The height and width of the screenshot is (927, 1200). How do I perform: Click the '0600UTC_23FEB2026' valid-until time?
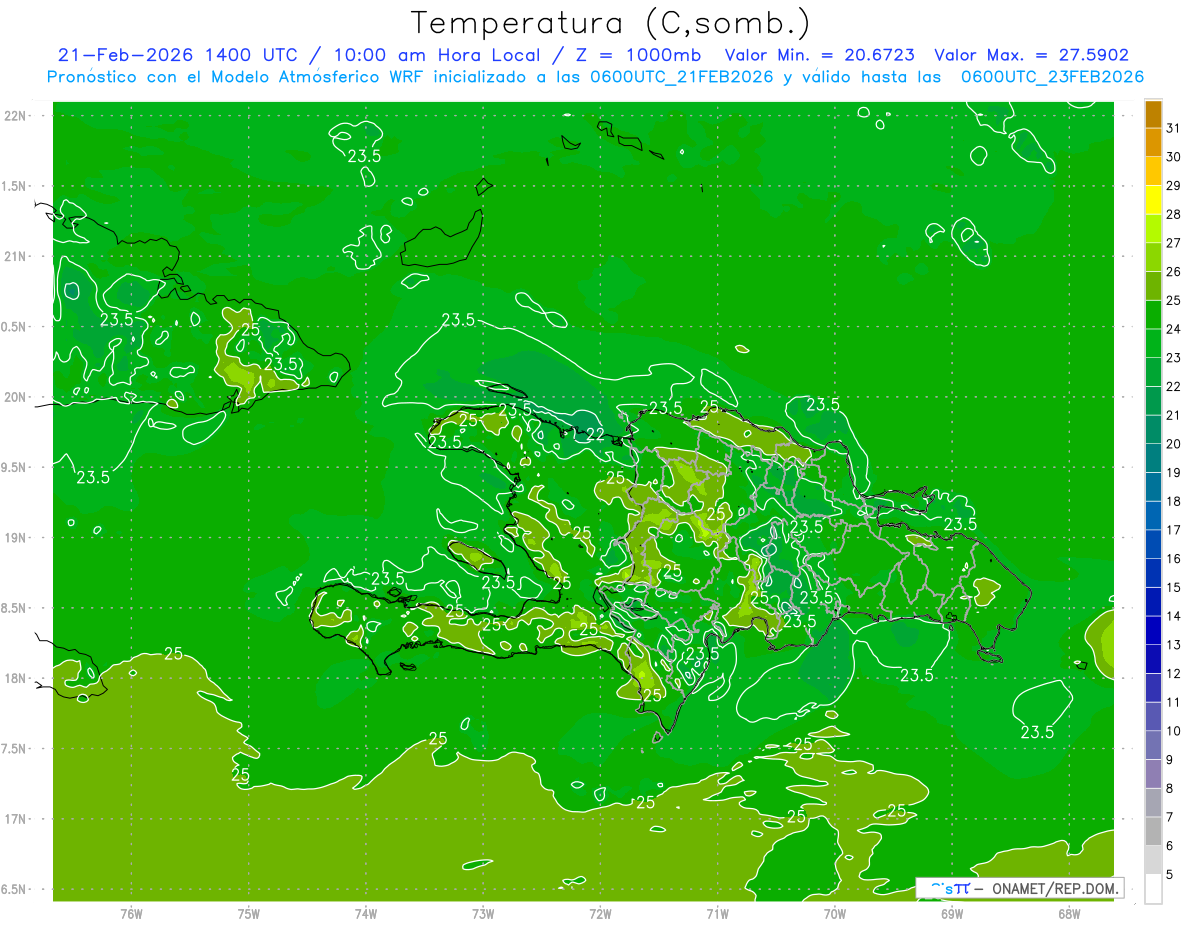[1052, 77]
